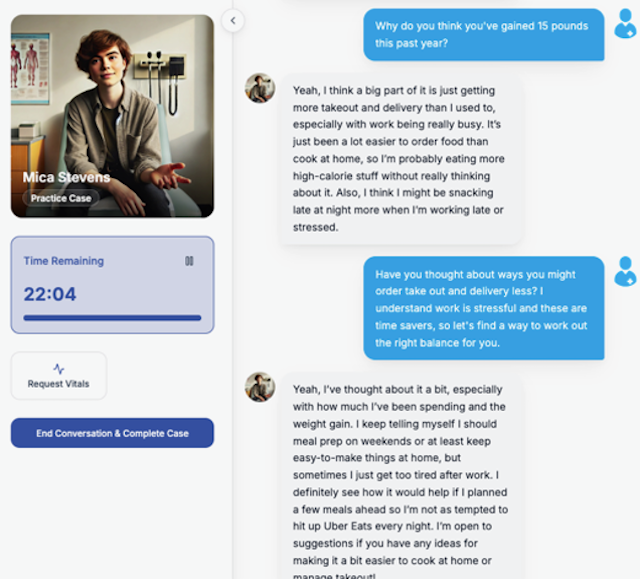The image size is (640, 580).
Task: Click the Practice Case badge
Action: pos(61,198)
